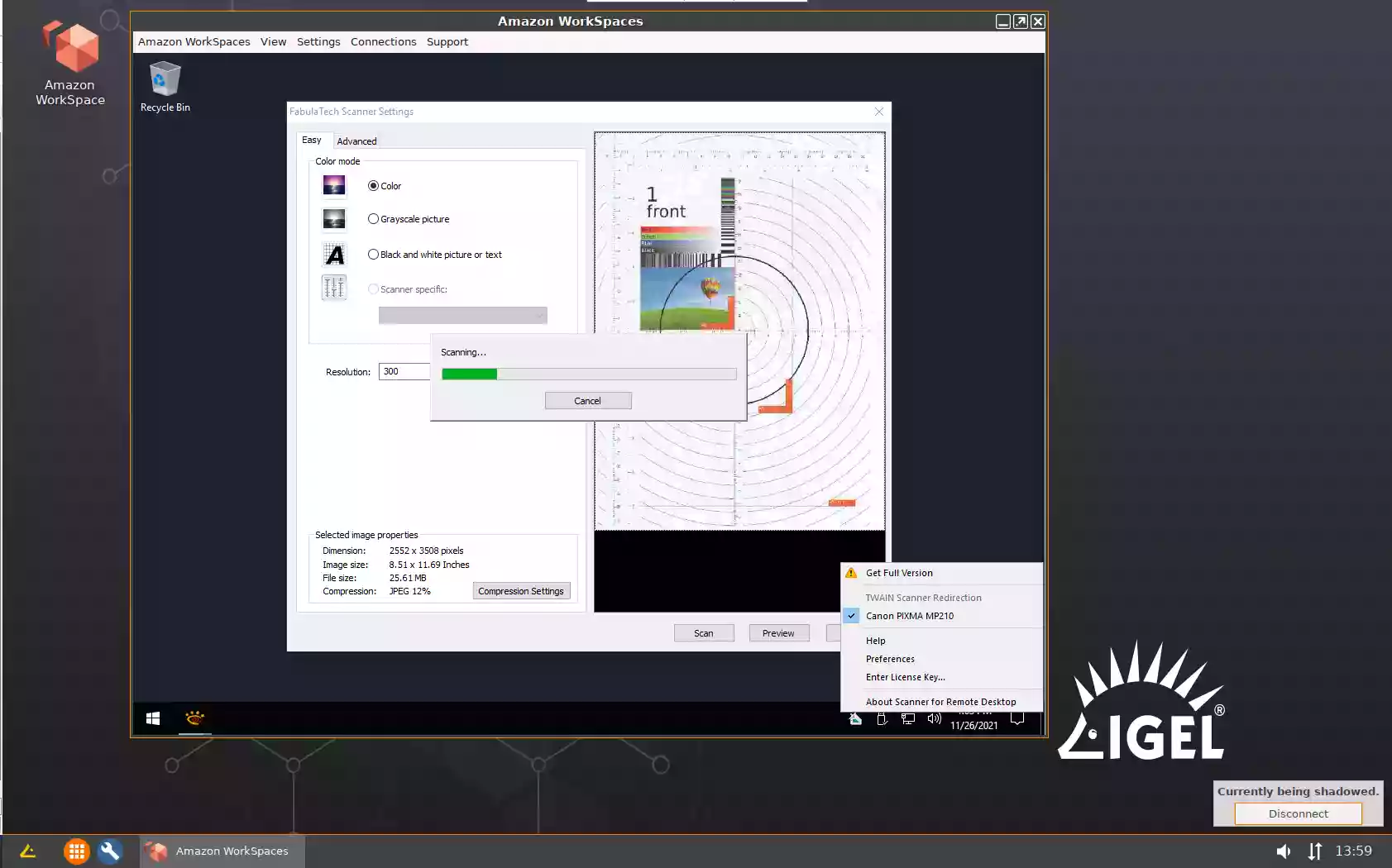Open the Connections menu
The height and width of the screenshot is (868, 1392).
point(383,42)
